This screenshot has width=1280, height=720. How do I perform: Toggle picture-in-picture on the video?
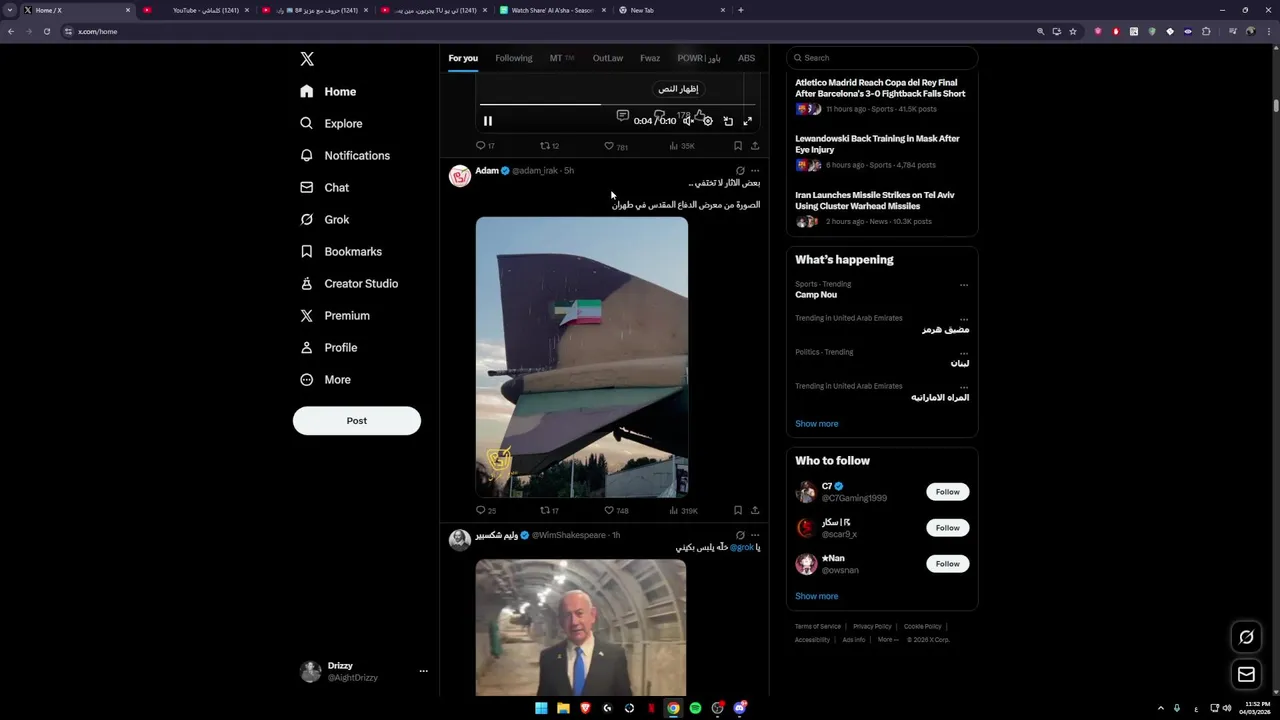pos(728,121)
